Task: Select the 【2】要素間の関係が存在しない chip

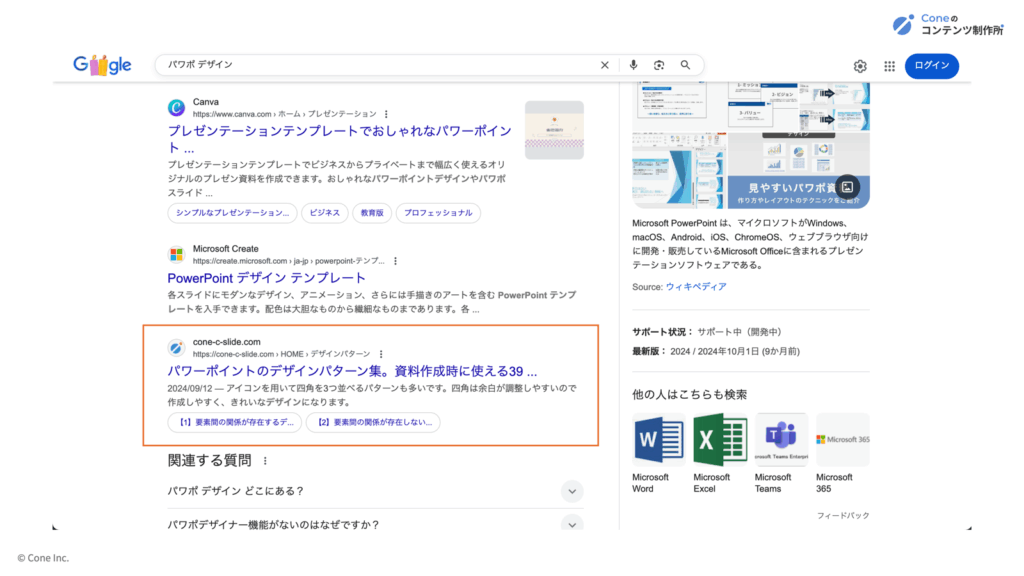Action: tap(374, 423)
